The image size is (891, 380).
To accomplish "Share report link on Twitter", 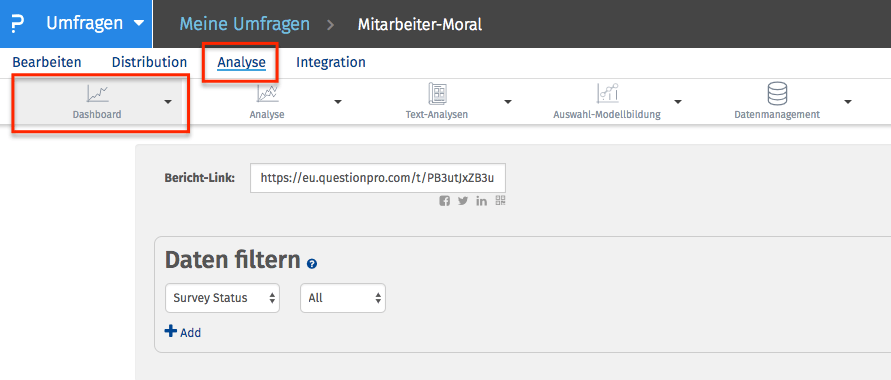I will click(x=463, y=201).
